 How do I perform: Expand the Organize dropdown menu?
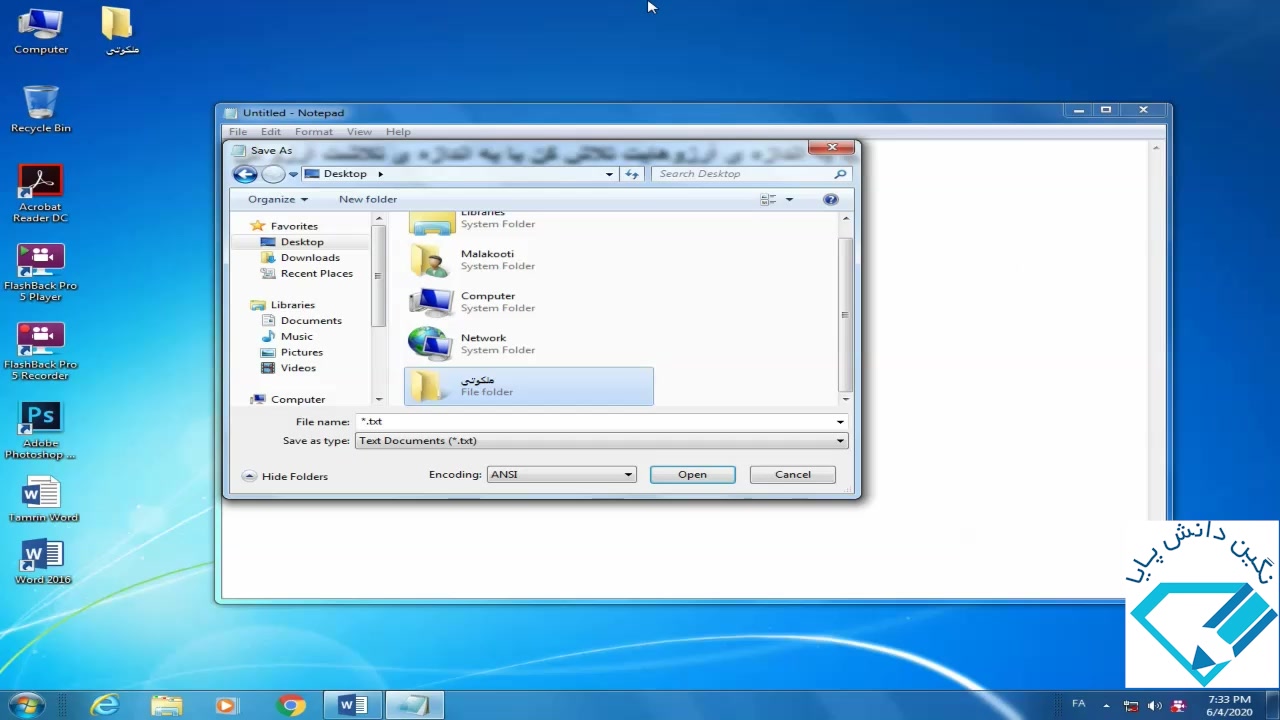click(x=277, y=199)
